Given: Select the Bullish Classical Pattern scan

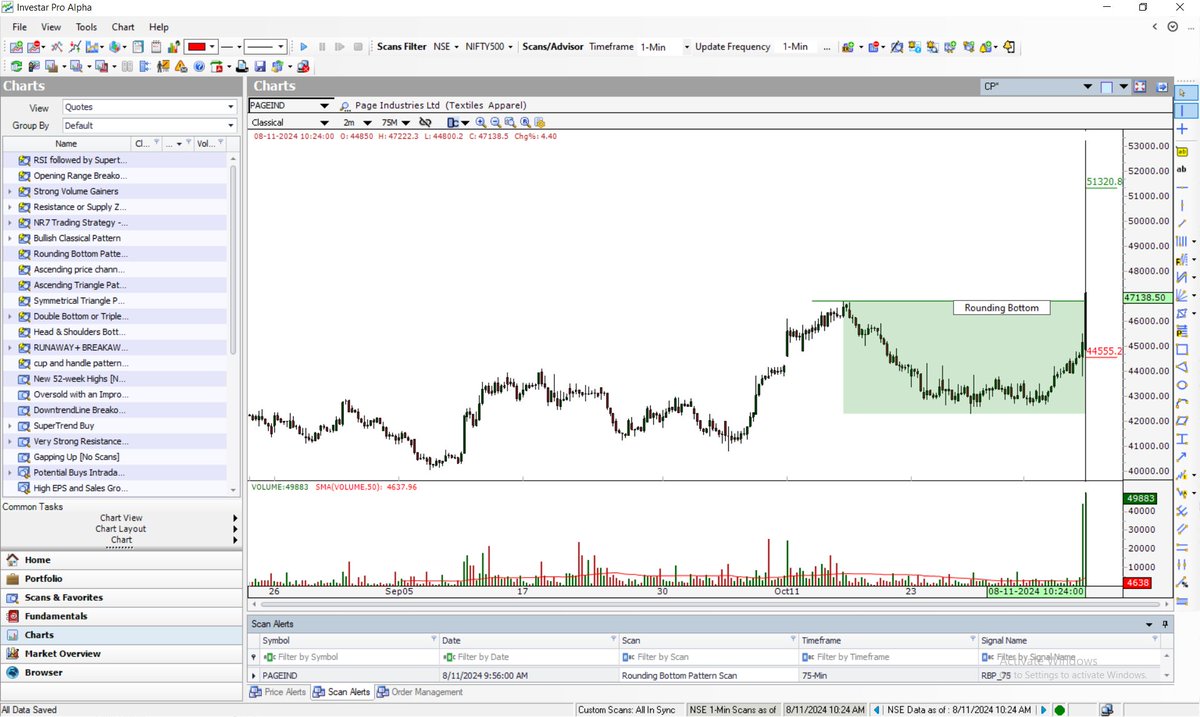Looking at the screenshot, I should [77, 238].
